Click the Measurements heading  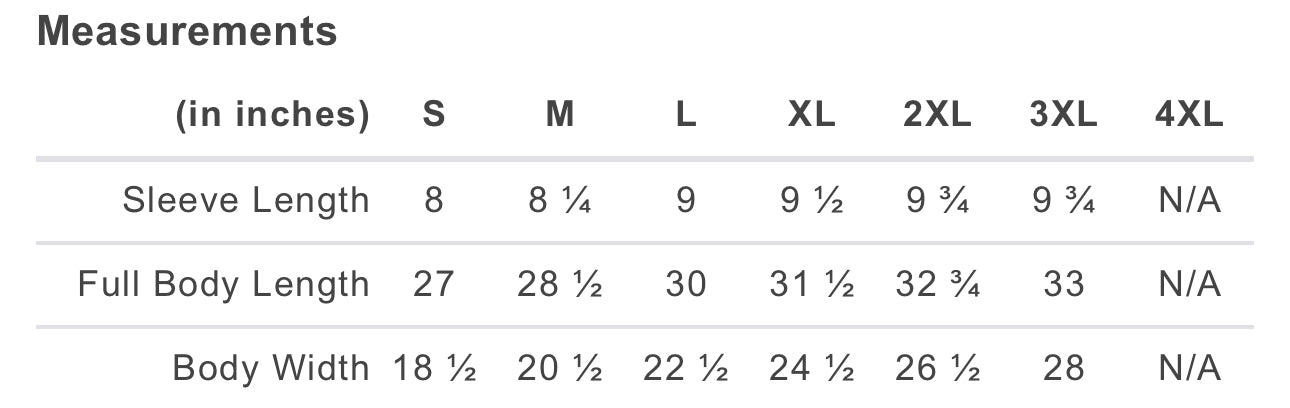point(187,32)
